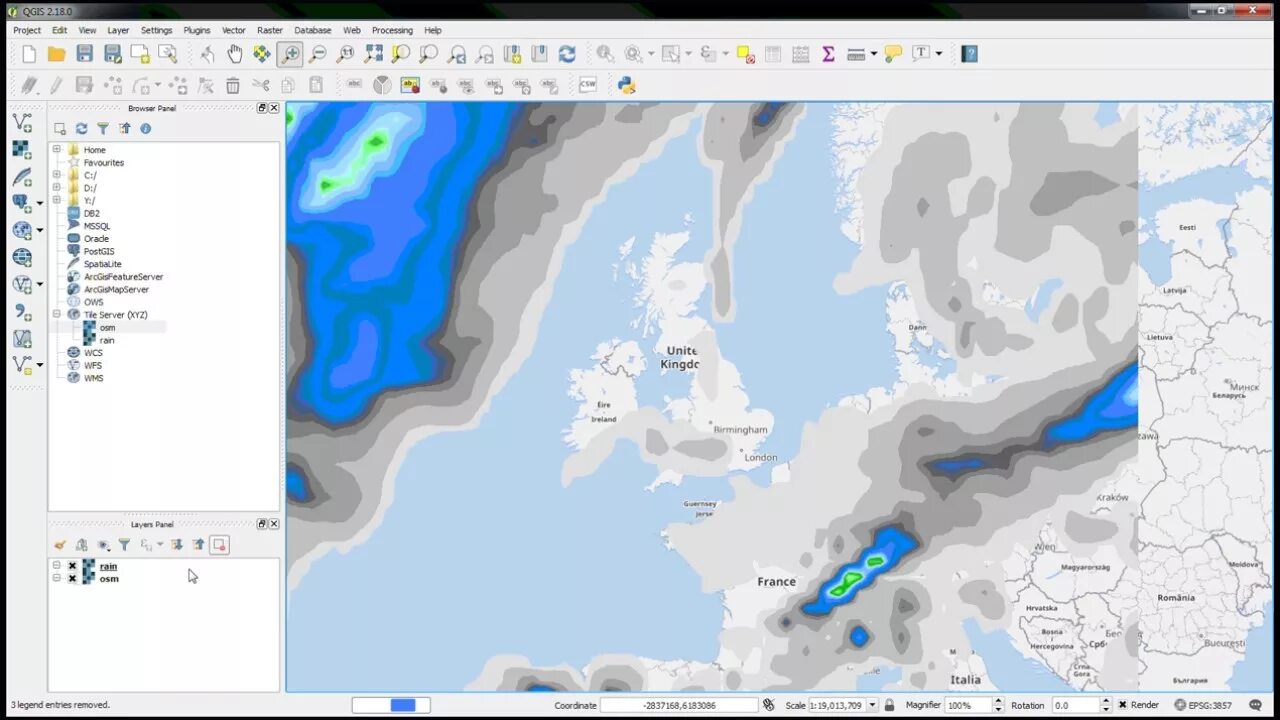Close the Layers Panel

(x=274, y=524)
